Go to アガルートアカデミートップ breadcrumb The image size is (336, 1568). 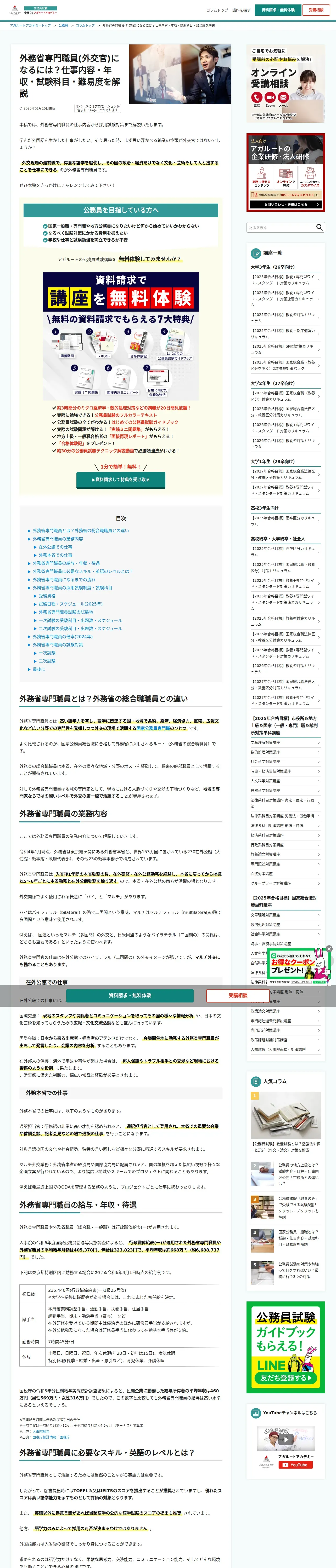pyautogui.click(x=31, y=26)
